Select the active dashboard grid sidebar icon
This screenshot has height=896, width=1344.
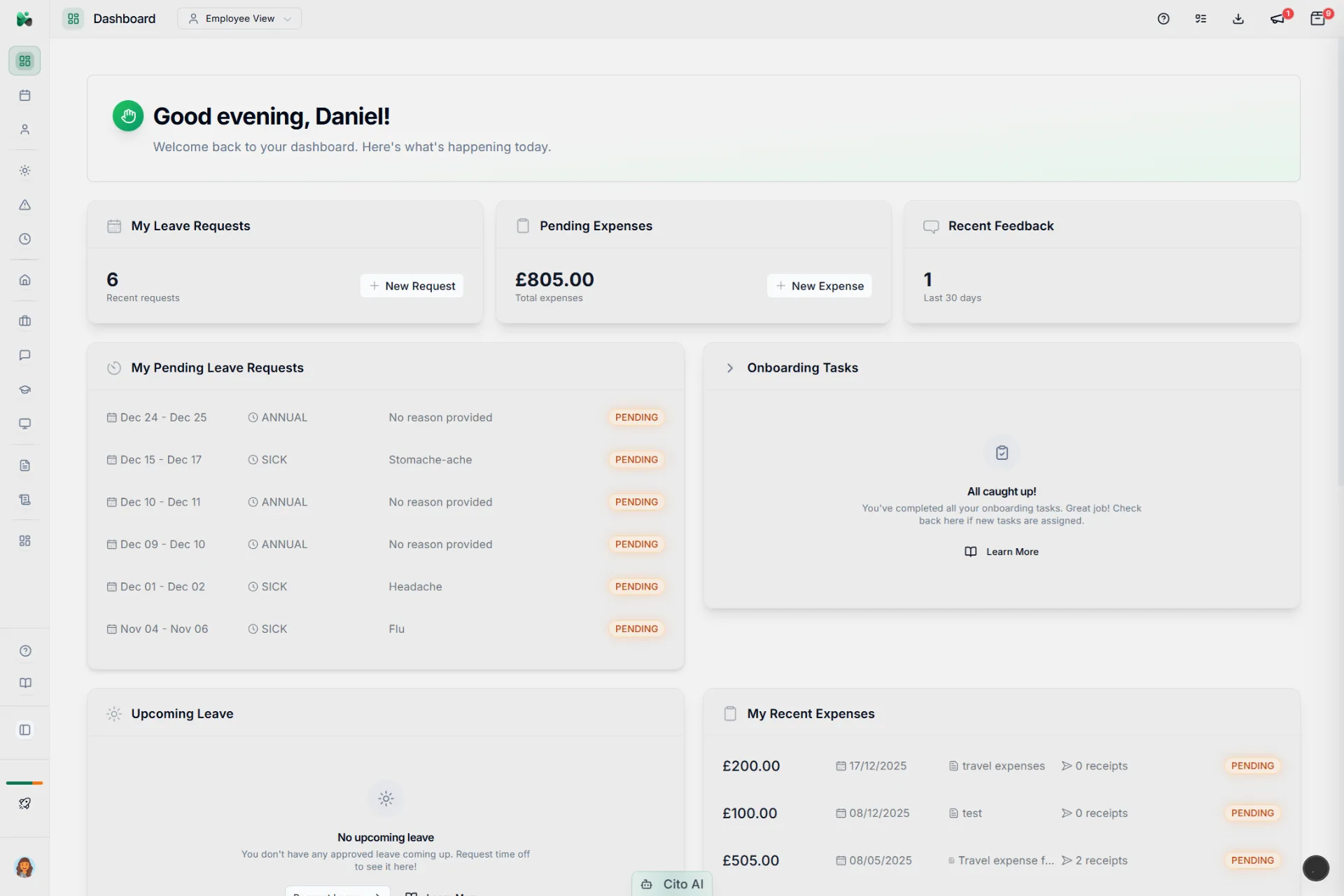pos(24,61)
